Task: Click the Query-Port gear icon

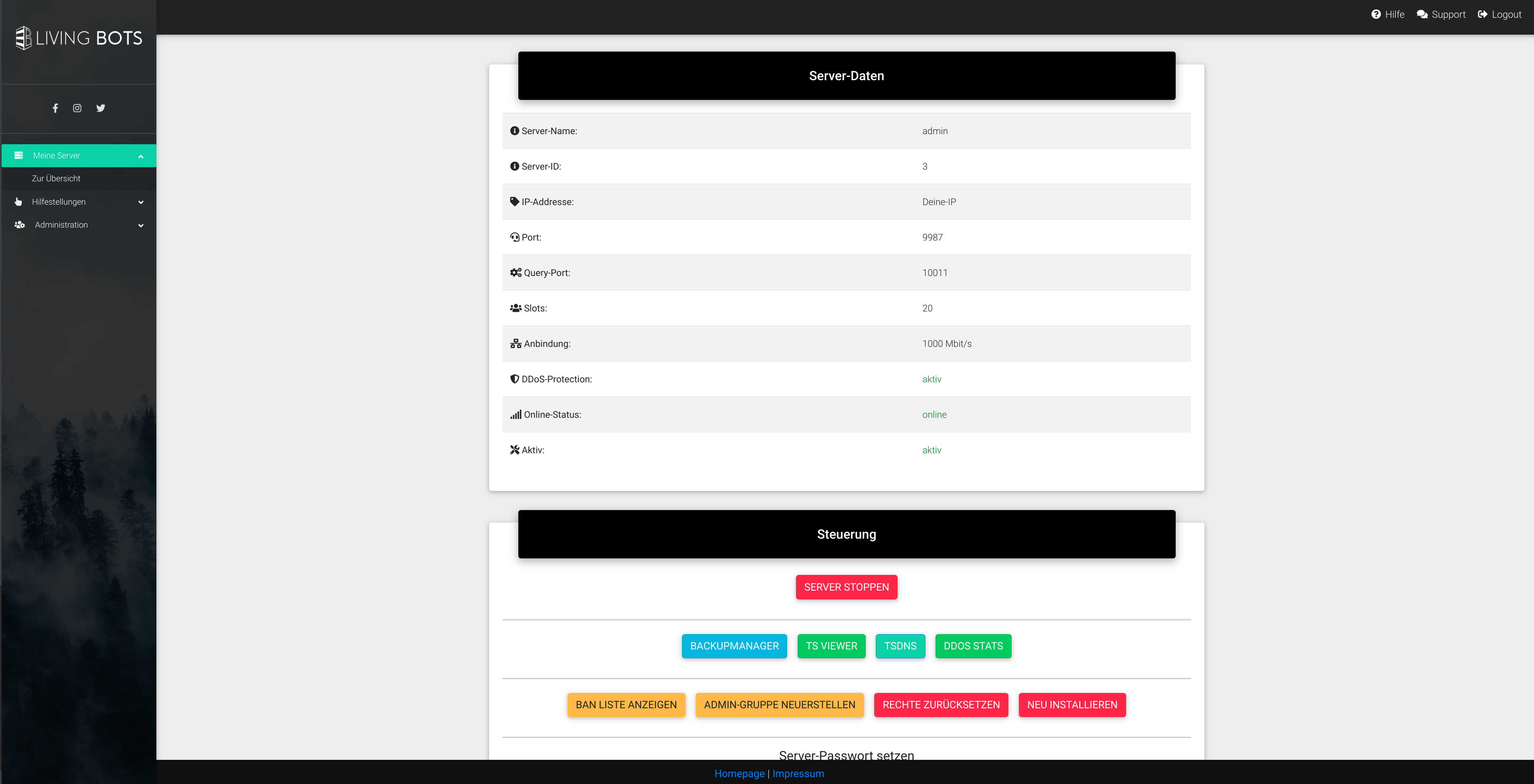Action: click(x=515, y=272)
